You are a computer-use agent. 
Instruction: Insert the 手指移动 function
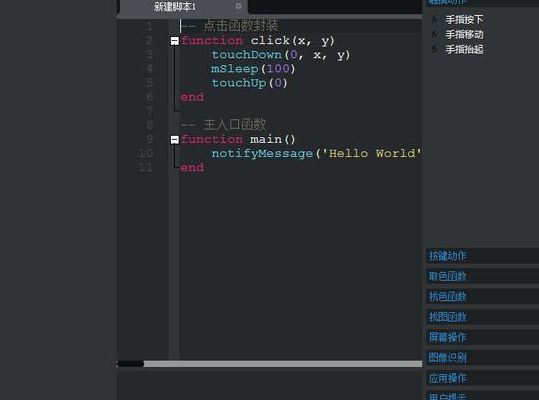(x=464, y=34)
